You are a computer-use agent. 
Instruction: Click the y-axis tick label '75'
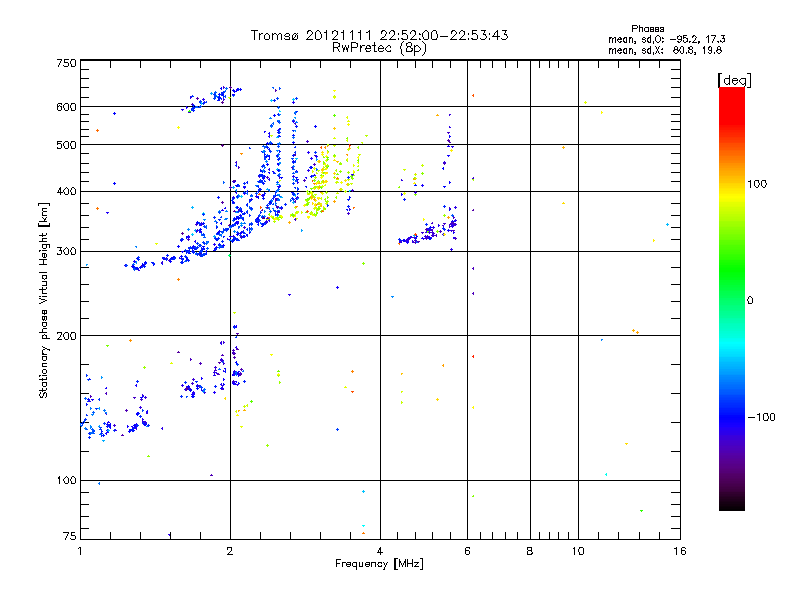70,536
